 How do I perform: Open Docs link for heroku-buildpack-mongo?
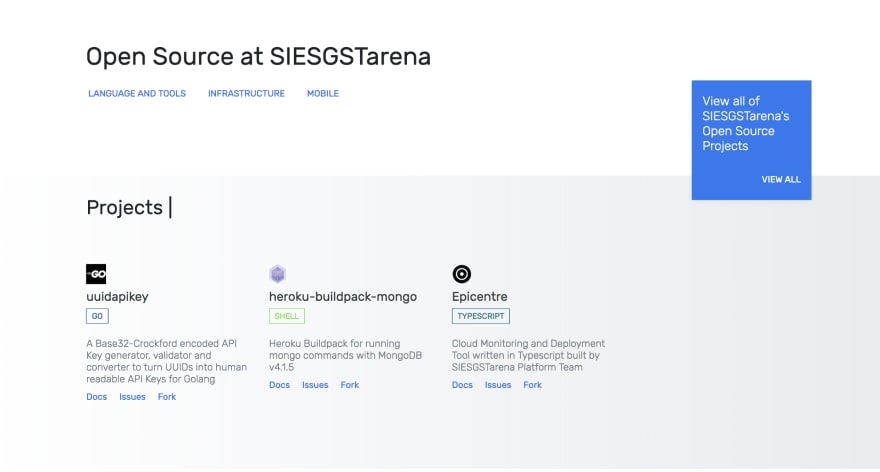[x=279, y=385]
